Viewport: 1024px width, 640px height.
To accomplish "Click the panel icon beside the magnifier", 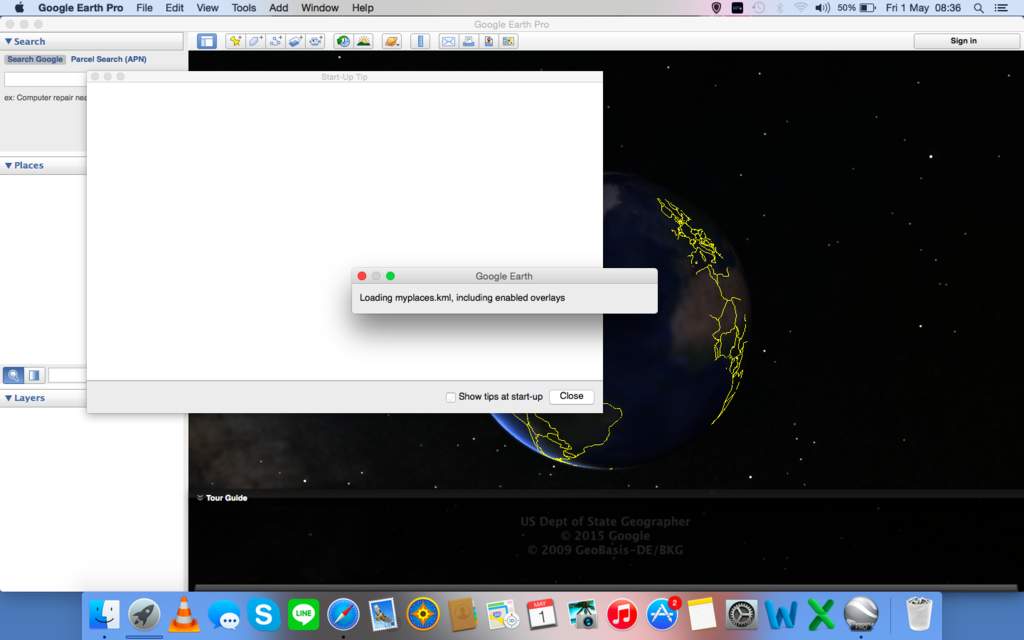I will pyautogui.click(x=35, y=375).
